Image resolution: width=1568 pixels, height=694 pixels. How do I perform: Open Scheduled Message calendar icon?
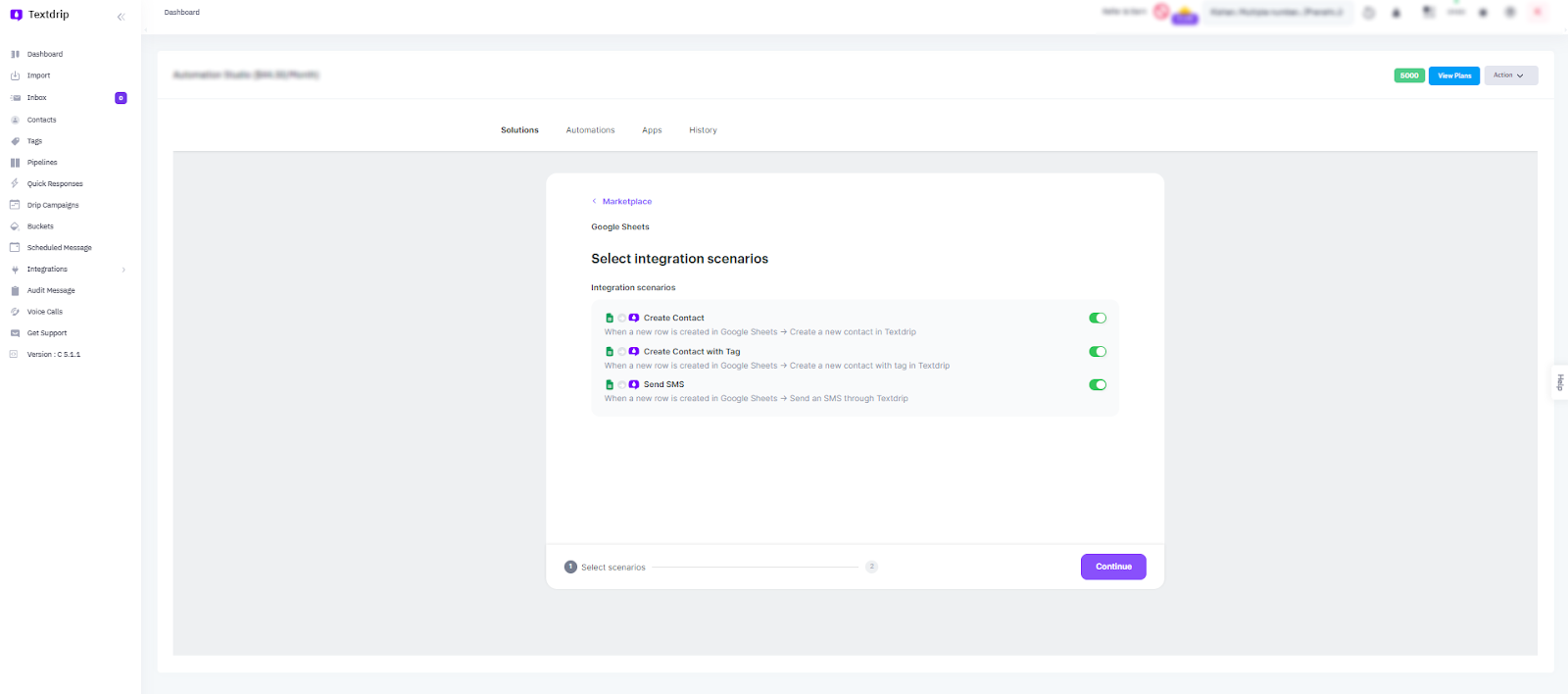point(15,247)
